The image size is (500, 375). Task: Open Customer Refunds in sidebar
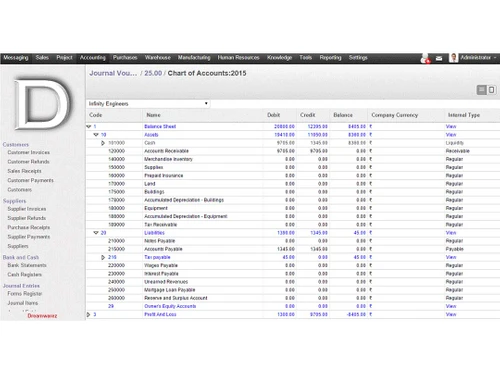click(28, 162)
